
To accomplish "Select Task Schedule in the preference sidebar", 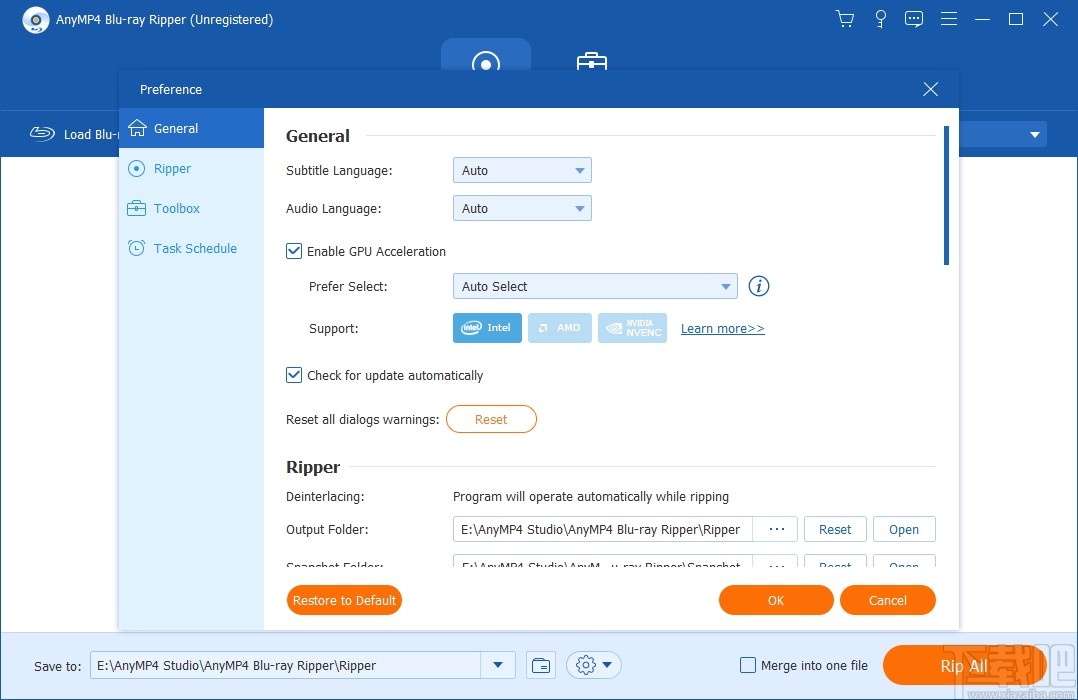I will (191, 248).
